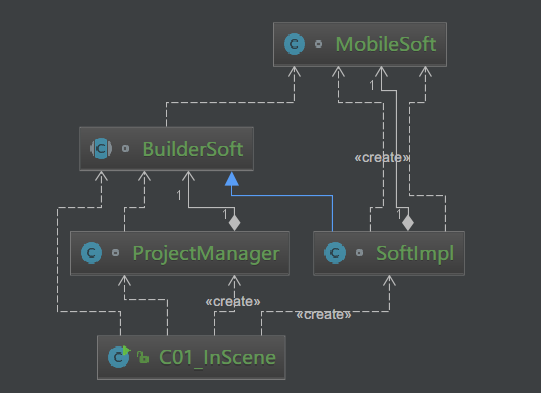Screen dimensions: 541x393
Task: Click the aggregation diamond above SoftImpl
Action: (x=408, y=223)
